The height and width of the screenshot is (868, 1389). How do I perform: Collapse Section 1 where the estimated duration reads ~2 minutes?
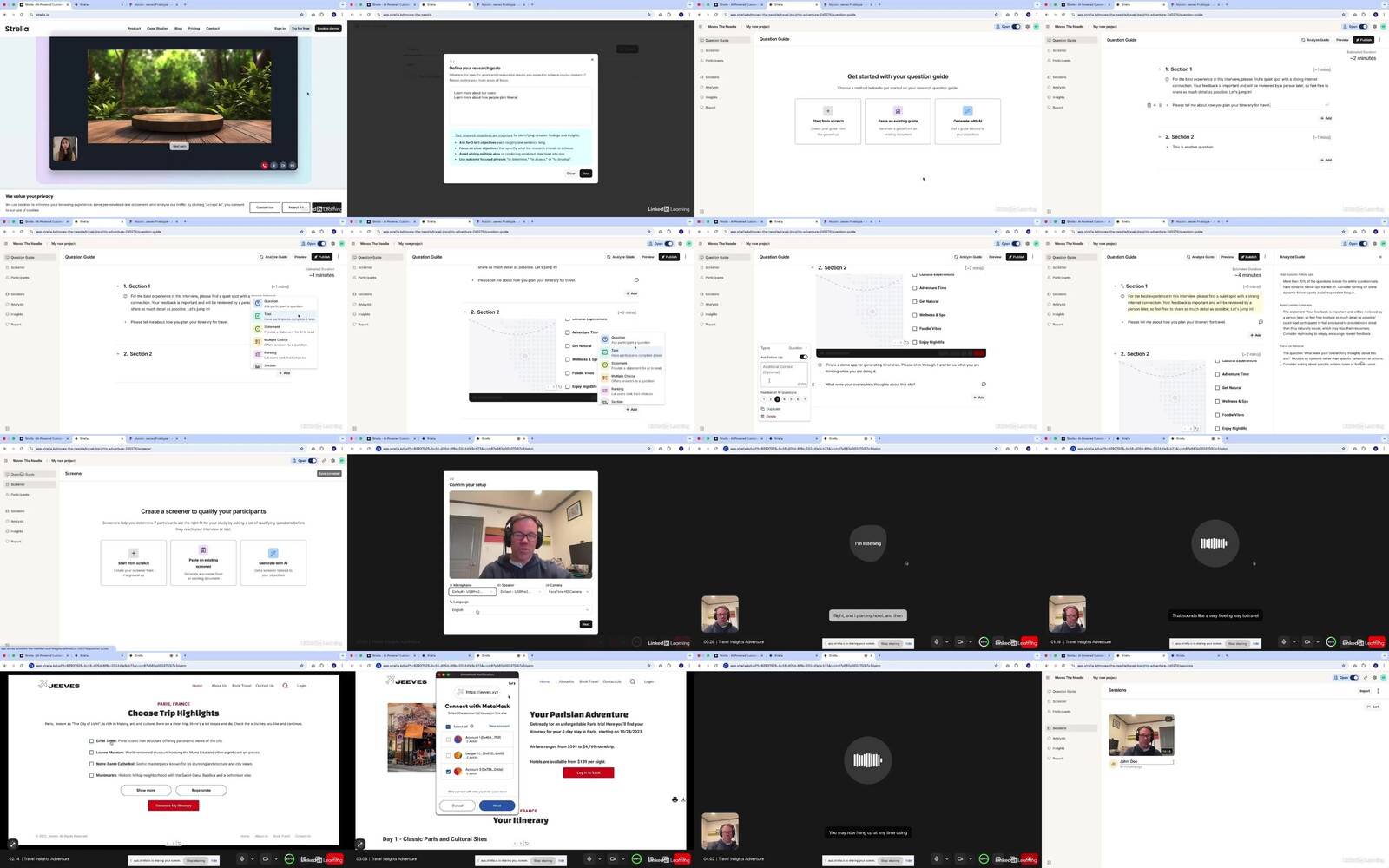pos(1160,69)
